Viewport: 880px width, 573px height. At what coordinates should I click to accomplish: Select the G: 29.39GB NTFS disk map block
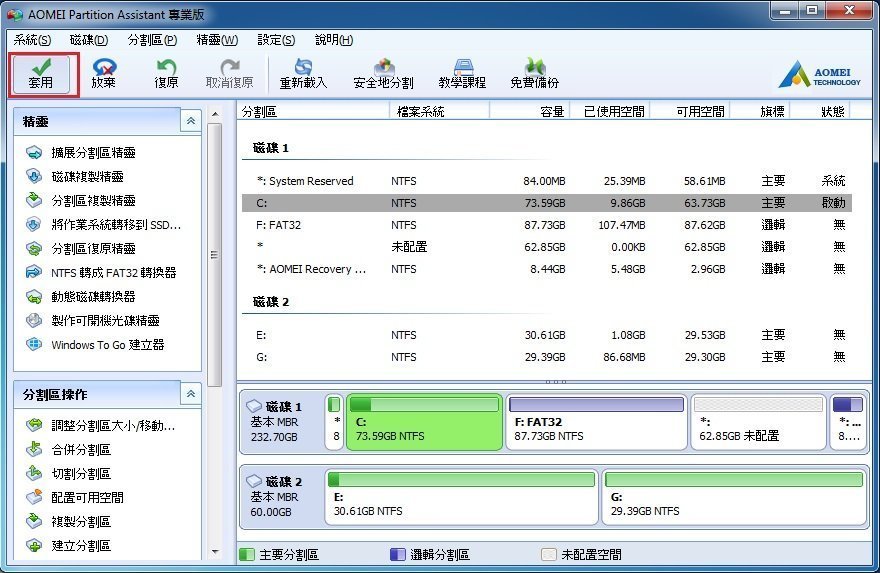[x=735, y=497]
